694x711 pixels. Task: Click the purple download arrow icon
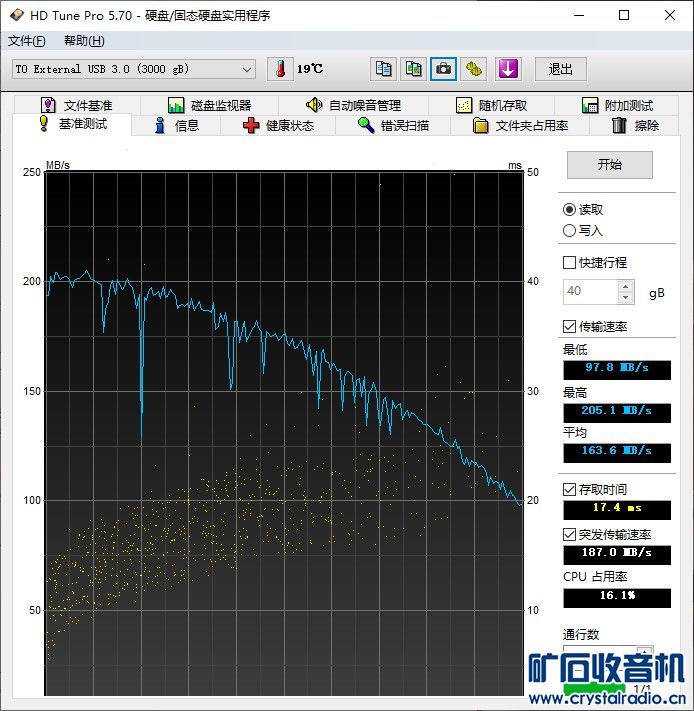(x=508, y=69)
